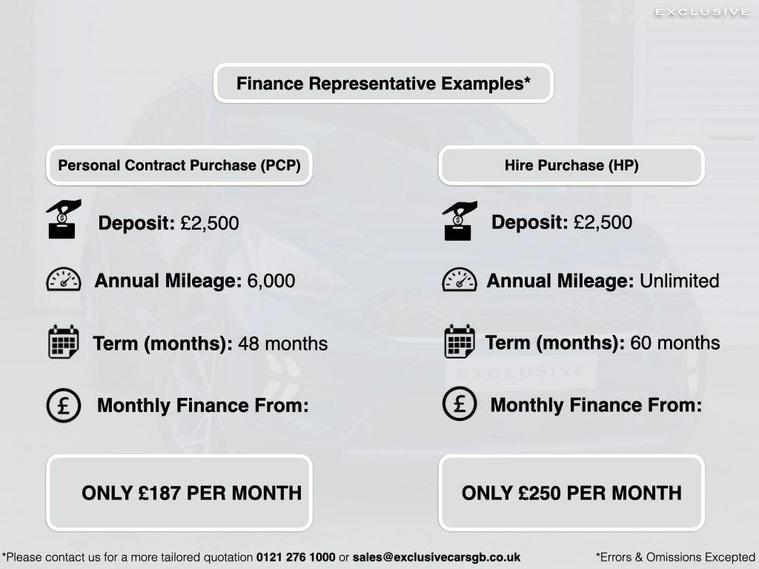This screenshot has width=759, height=569.
Task: Click the EXCLUSIVE logo in the corner
Action: coord(701,12)
